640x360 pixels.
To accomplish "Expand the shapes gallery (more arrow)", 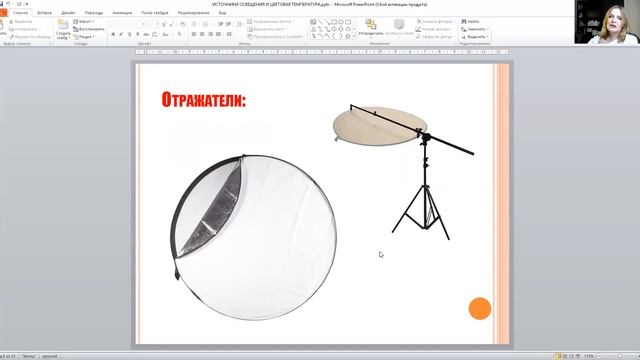I will point(354,36).
